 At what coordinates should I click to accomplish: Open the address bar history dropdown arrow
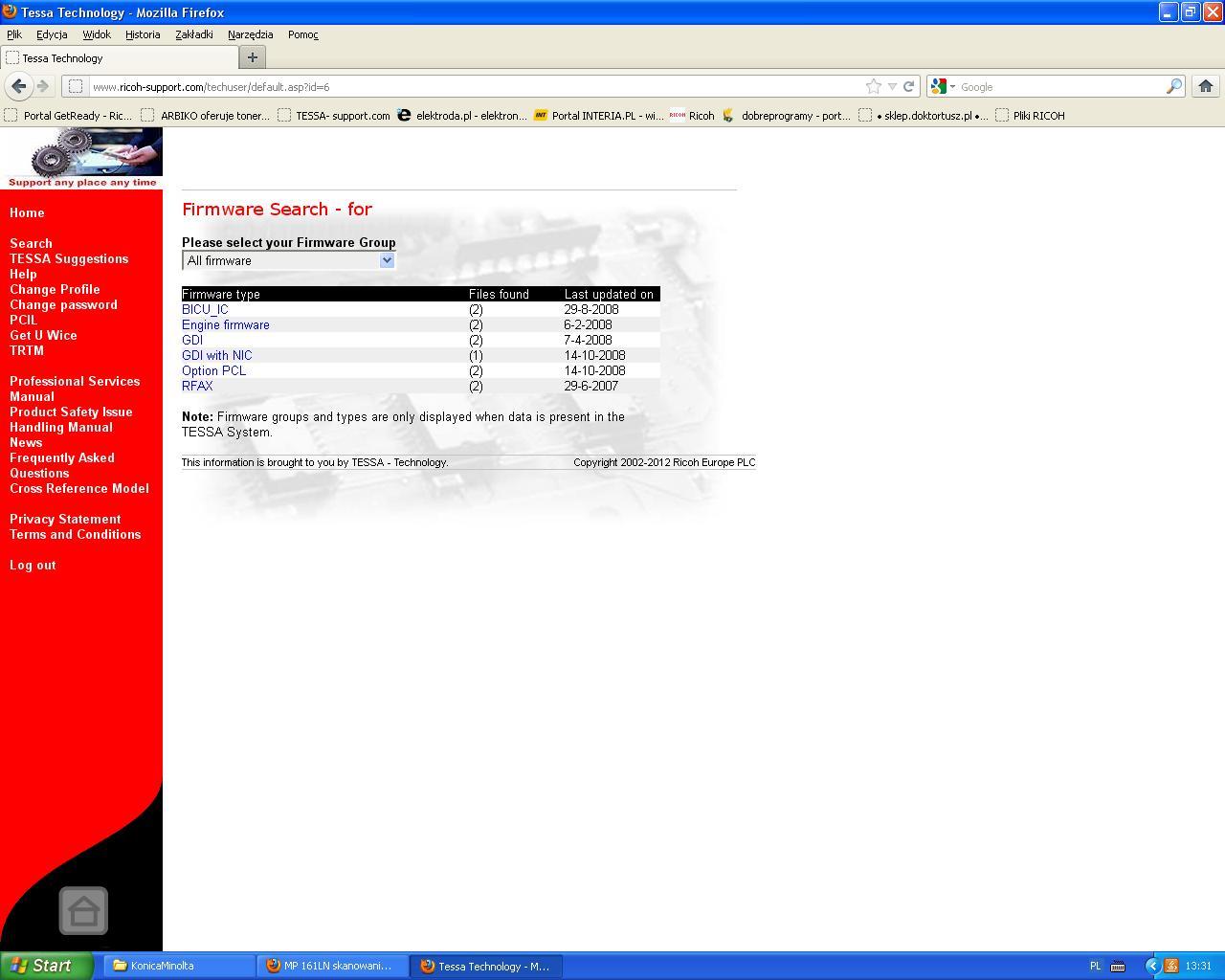click(x=892, y=86)
